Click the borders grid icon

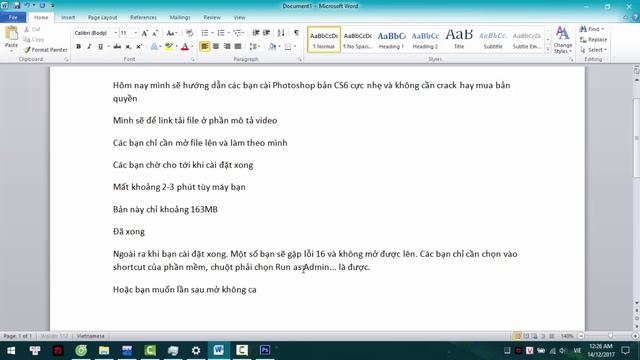tap(288, 47)
